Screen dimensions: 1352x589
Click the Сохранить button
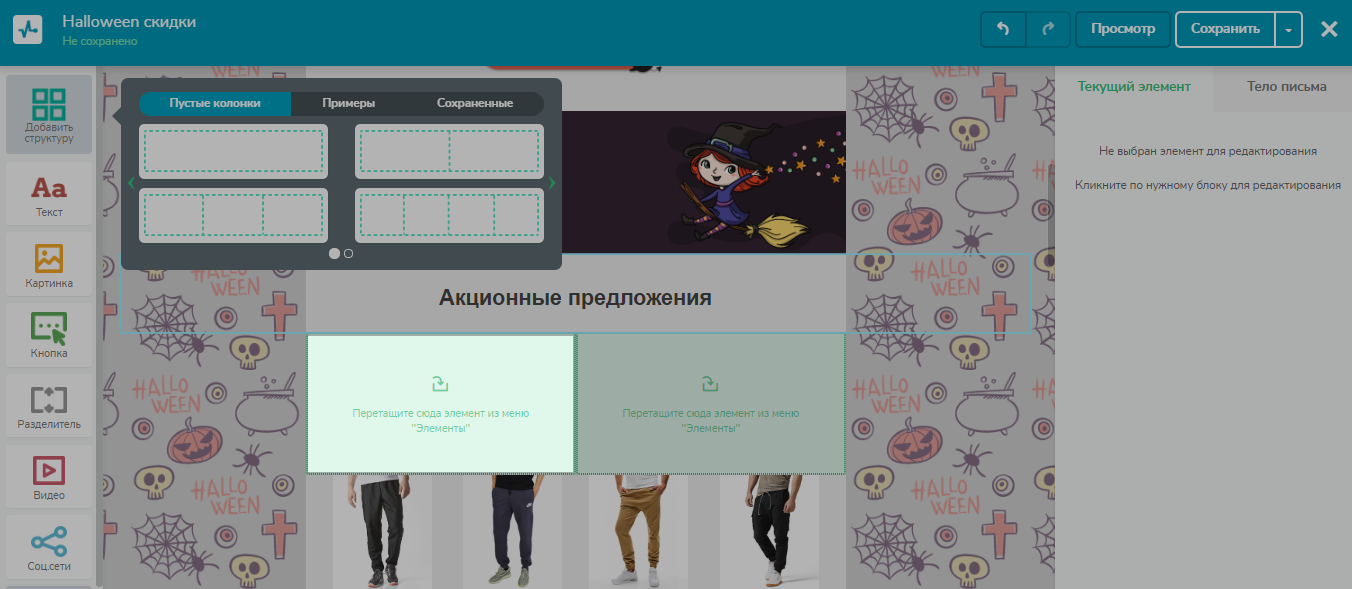click(1225, 29)
